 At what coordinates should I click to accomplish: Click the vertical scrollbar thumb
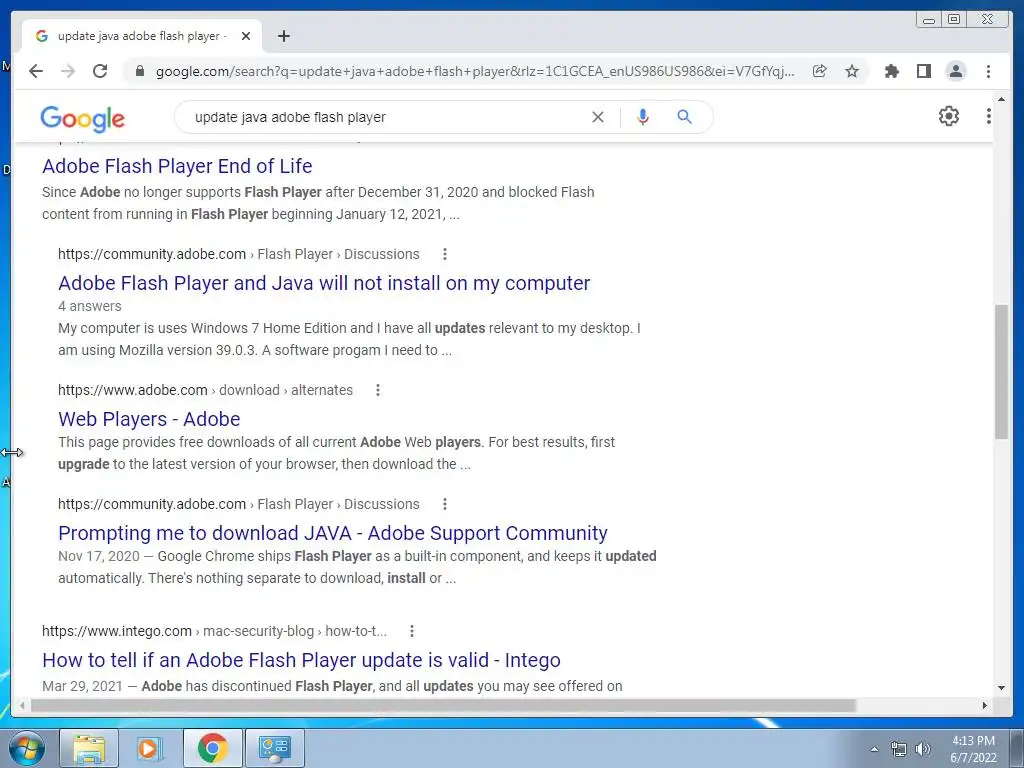tap(1001, 372)
